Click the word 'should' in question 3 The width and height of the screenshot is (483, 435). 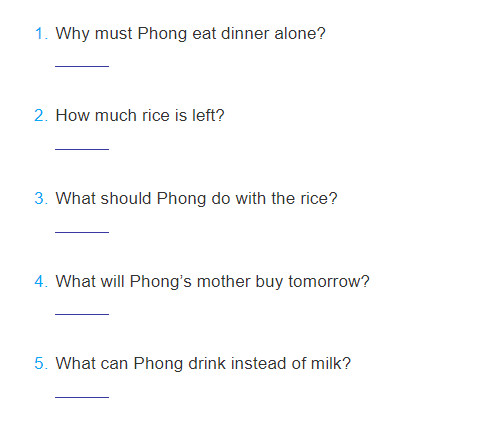(x=126, y=199)
